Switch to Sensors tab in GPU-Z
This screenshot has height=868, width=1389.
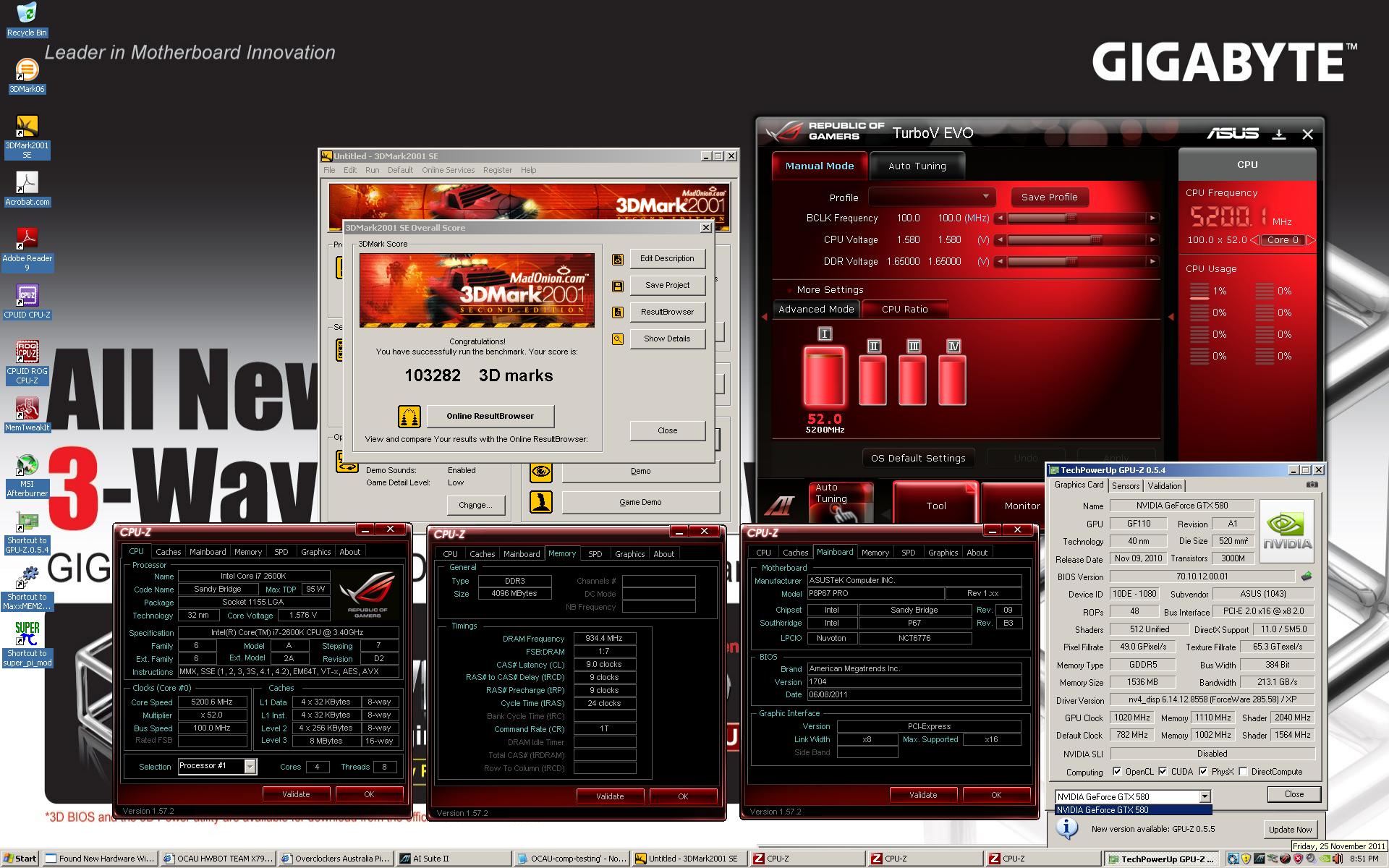1125,486
